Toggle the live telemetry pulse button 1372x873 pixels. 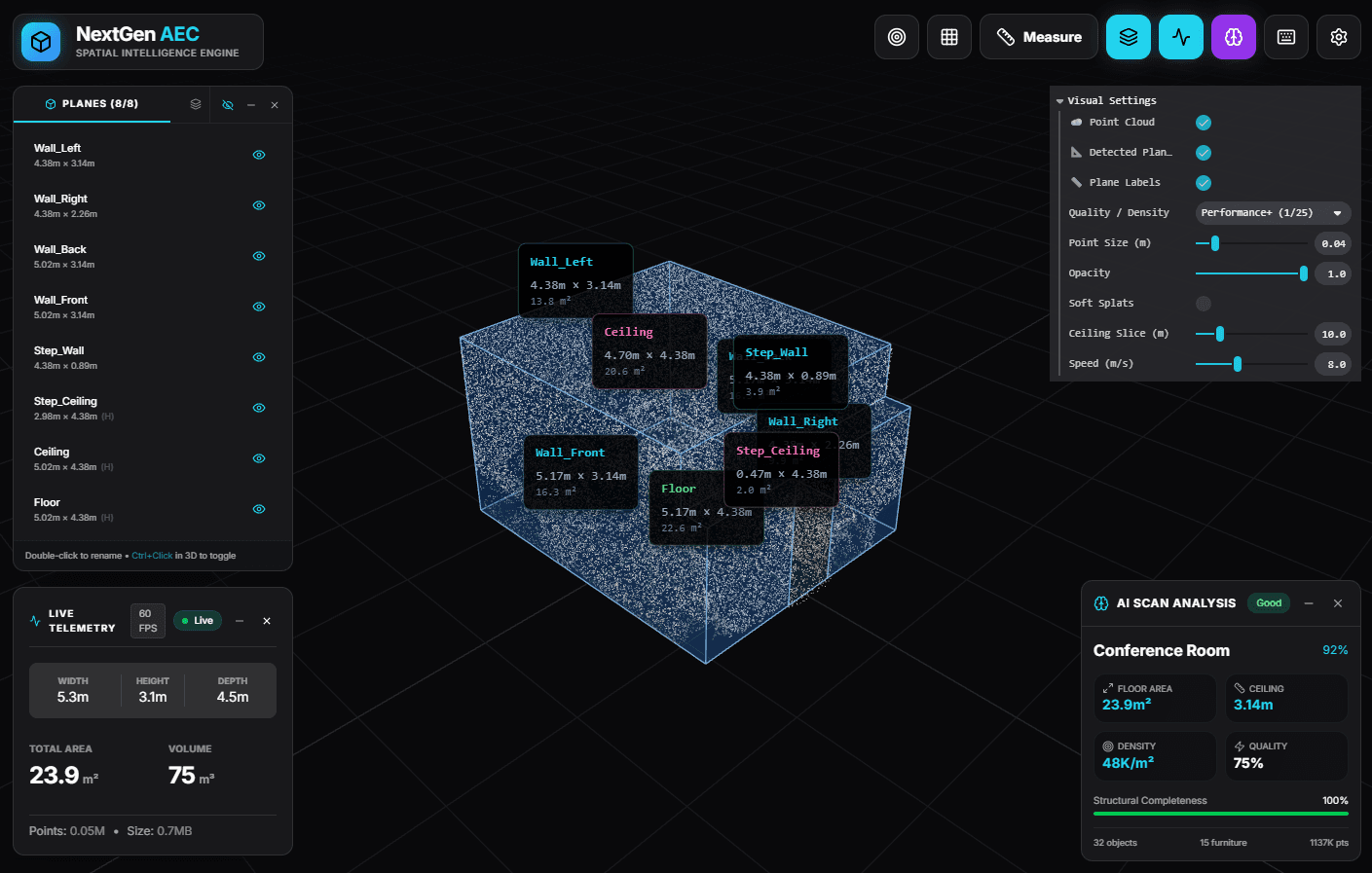(x=1181, y=37)
